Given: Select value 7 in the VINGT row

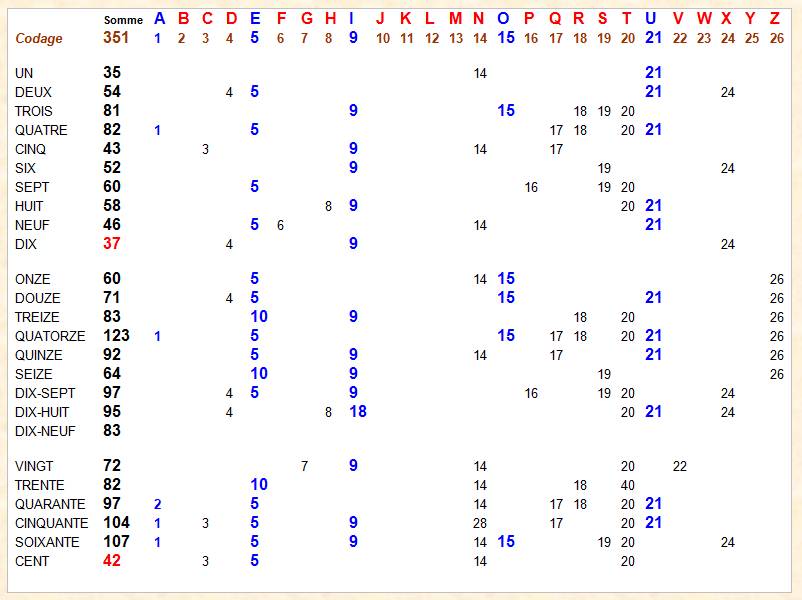Looking at the screenshot, I should 305,466.
